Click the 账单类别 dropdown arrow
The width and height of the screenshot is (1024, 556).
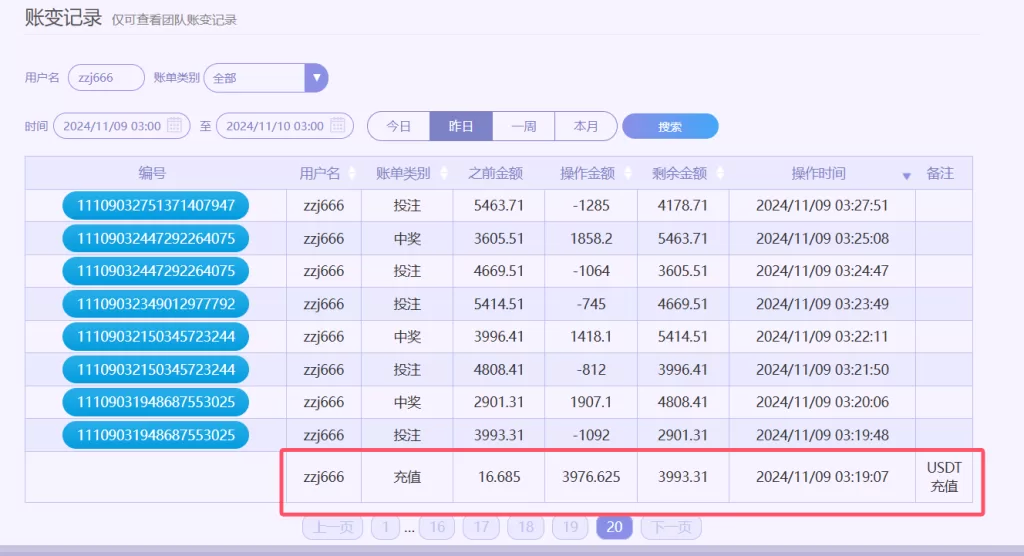(316, 78)
